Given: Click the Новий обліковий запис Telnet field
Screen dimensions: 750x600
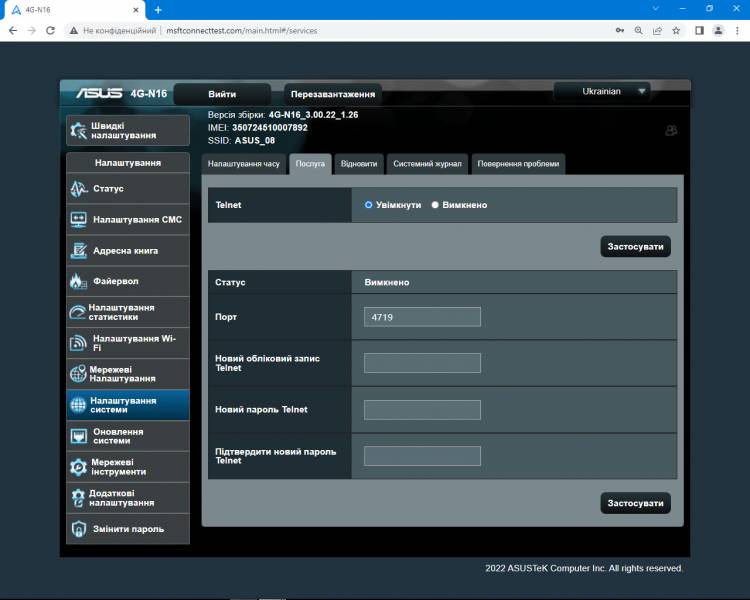Looking at the screenshot, I should [422, 363].
